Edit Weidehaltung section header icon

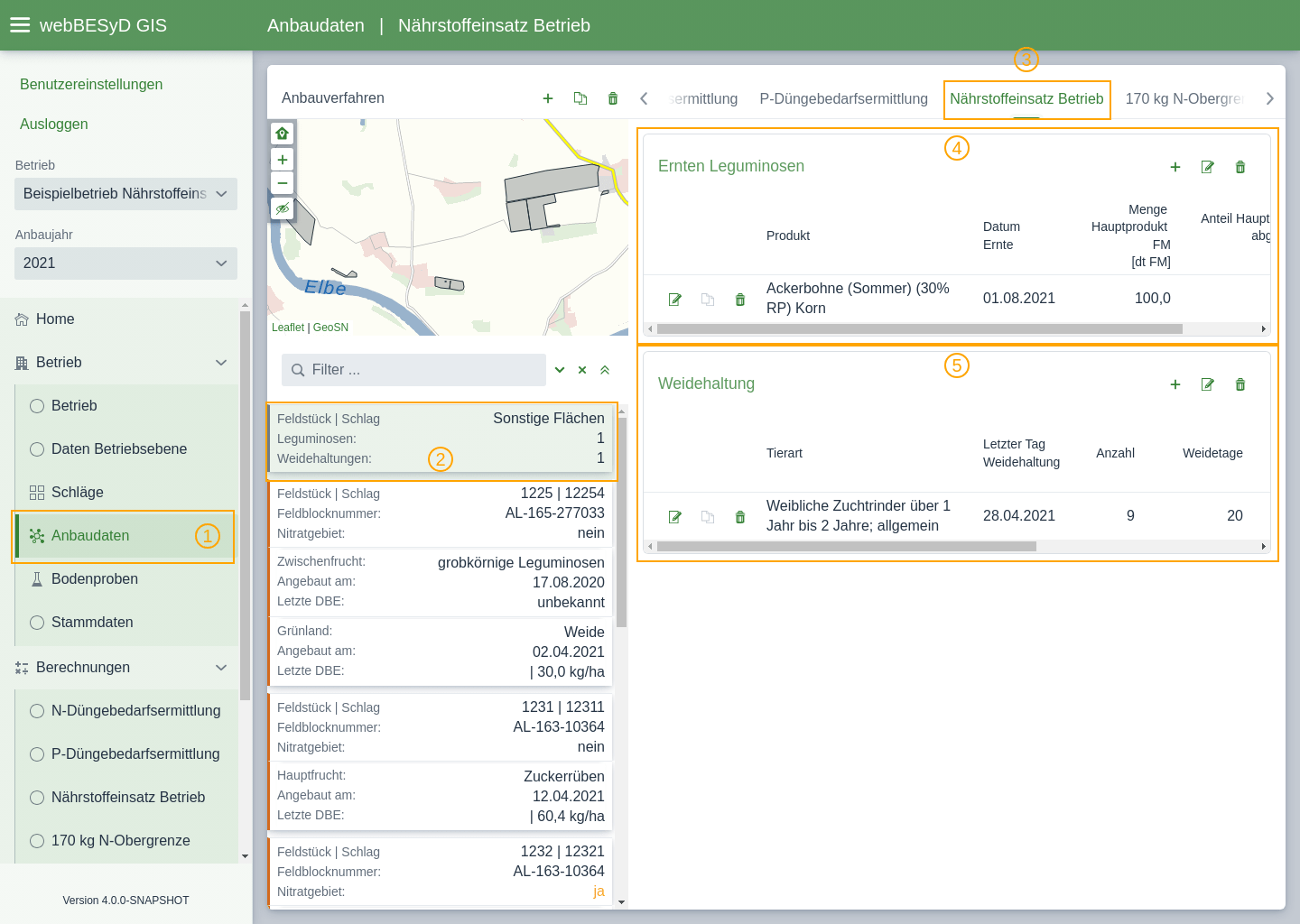(x=1208, y=384)
